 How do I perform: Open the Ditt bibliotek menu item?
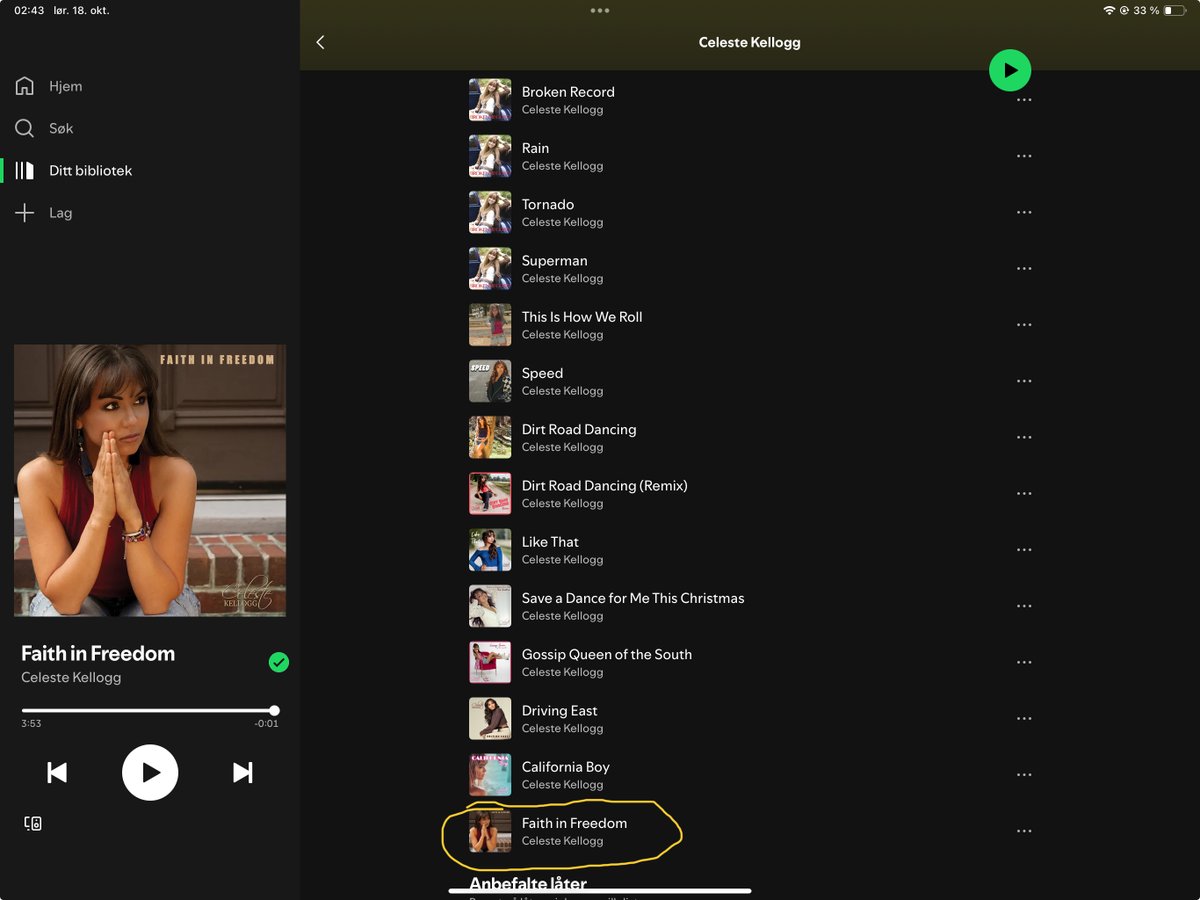coord(91,171)
